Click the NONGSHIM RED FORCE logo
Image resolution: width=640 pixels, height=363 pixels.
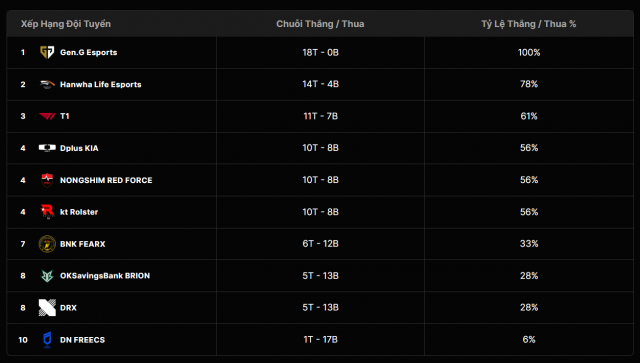tap(47, 180)
